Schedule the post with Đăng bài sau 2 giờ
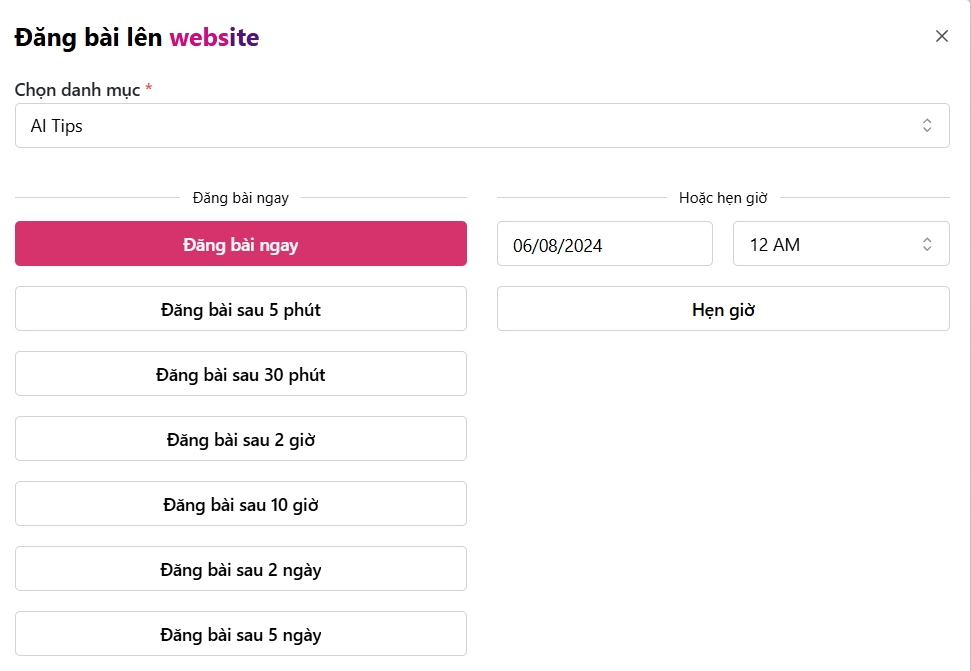The image size is (971, 671). click(240, 439)
